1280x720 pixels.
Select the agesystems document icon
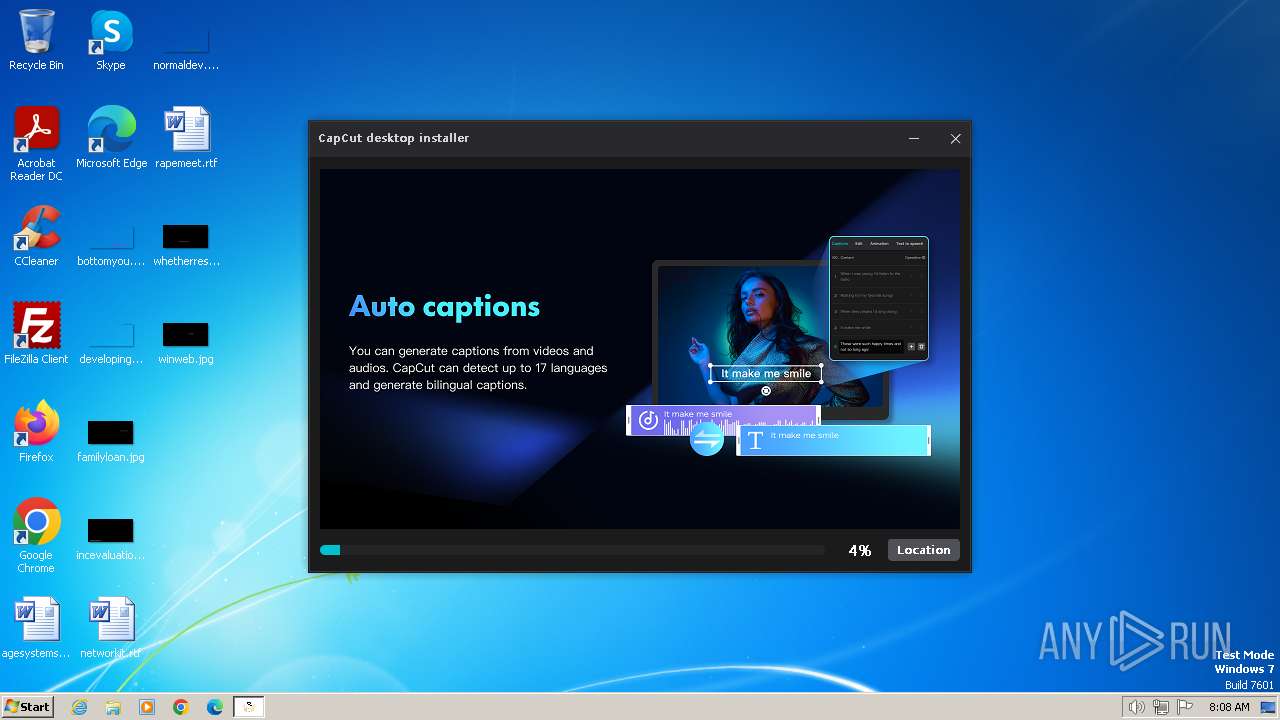point(36,628)
